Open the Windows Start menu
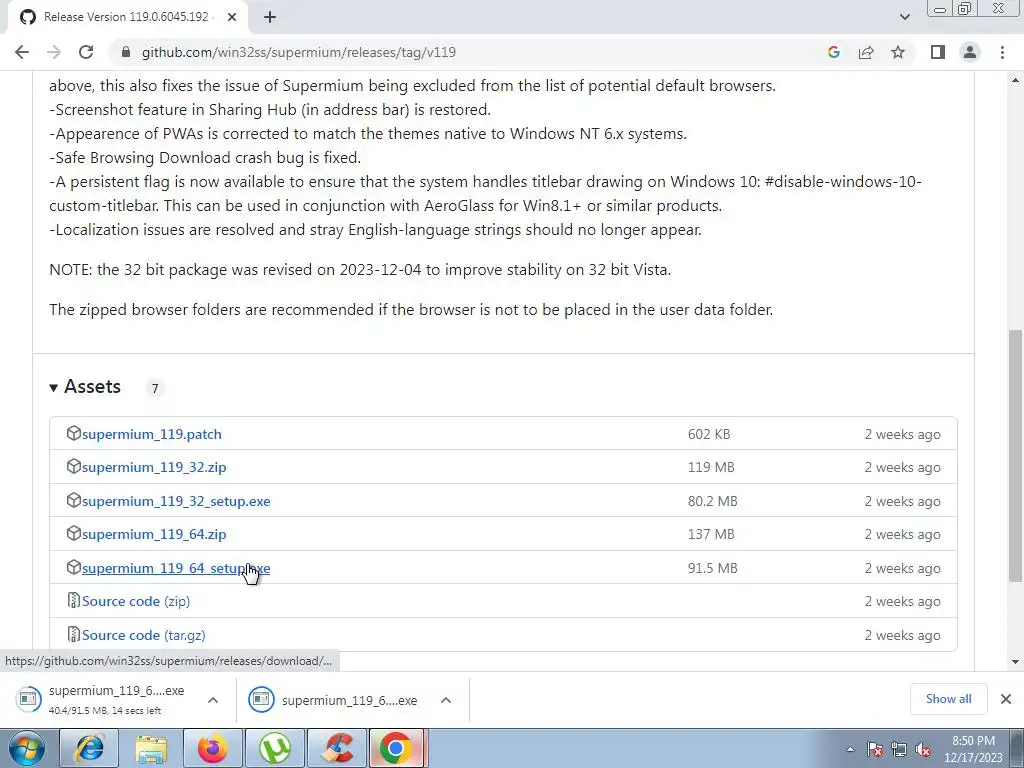The width and height of the screenshot is (1024, 768). [27, 748]
